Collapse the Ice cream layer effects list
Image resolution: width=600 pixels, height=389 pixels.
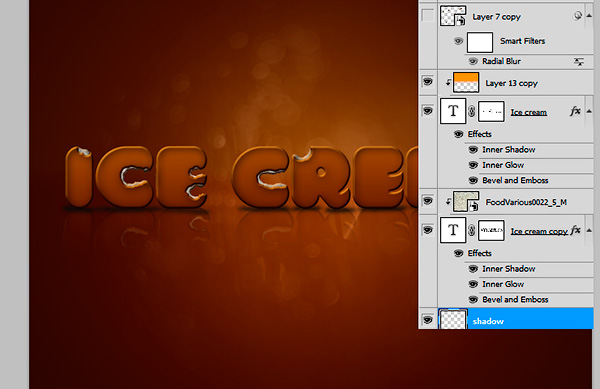tap(589, 111)
